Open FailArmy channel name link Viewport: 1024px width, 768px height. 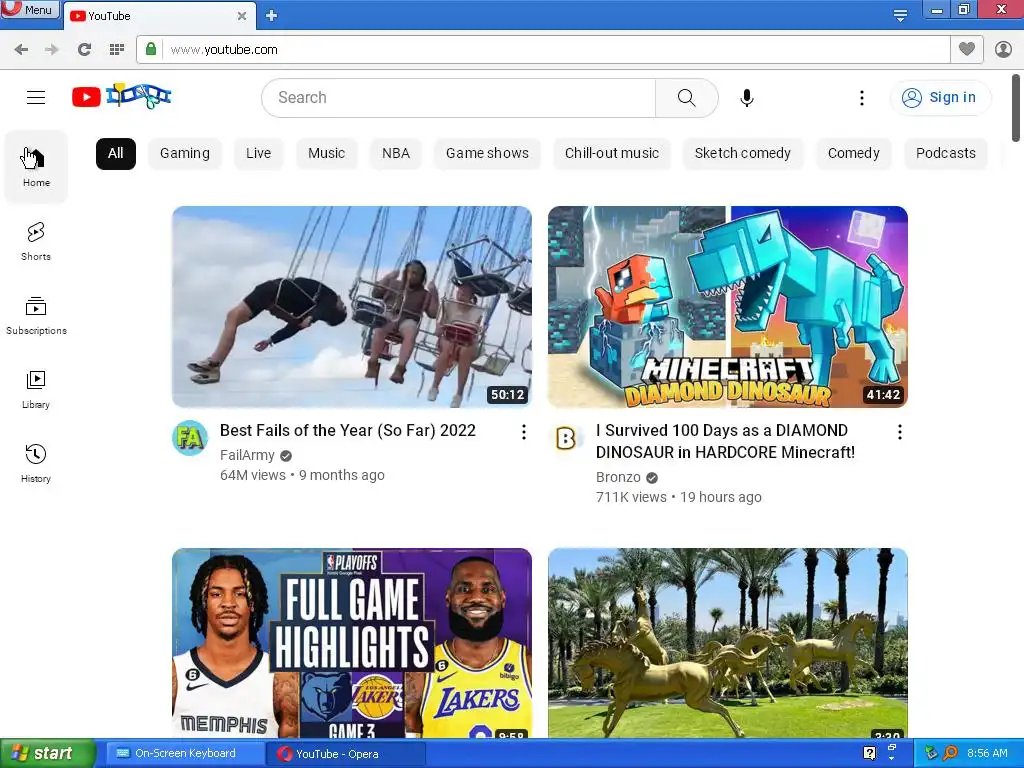(247, 455)
